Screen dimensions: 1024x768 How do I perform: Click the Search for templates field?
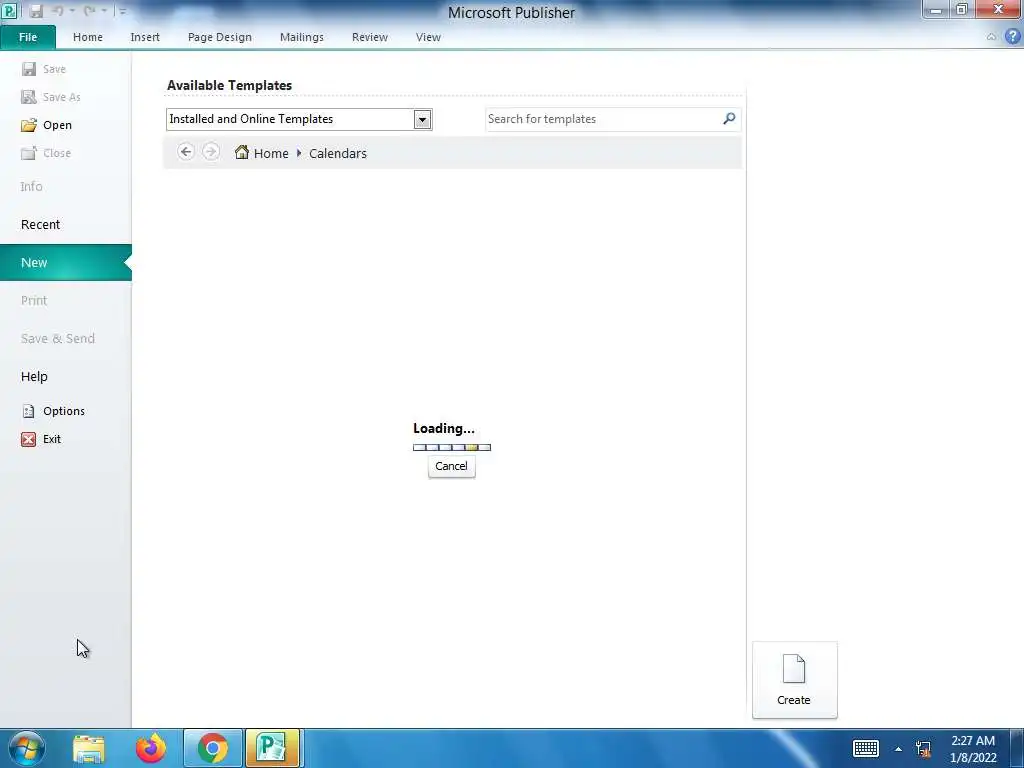[601, 119]
